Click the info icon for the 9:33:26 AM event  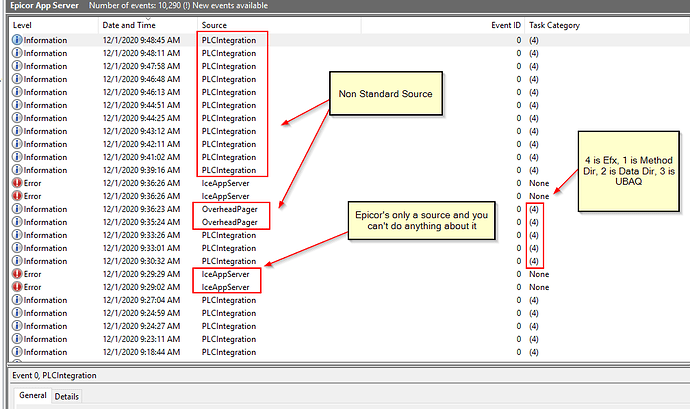[17, 235]
